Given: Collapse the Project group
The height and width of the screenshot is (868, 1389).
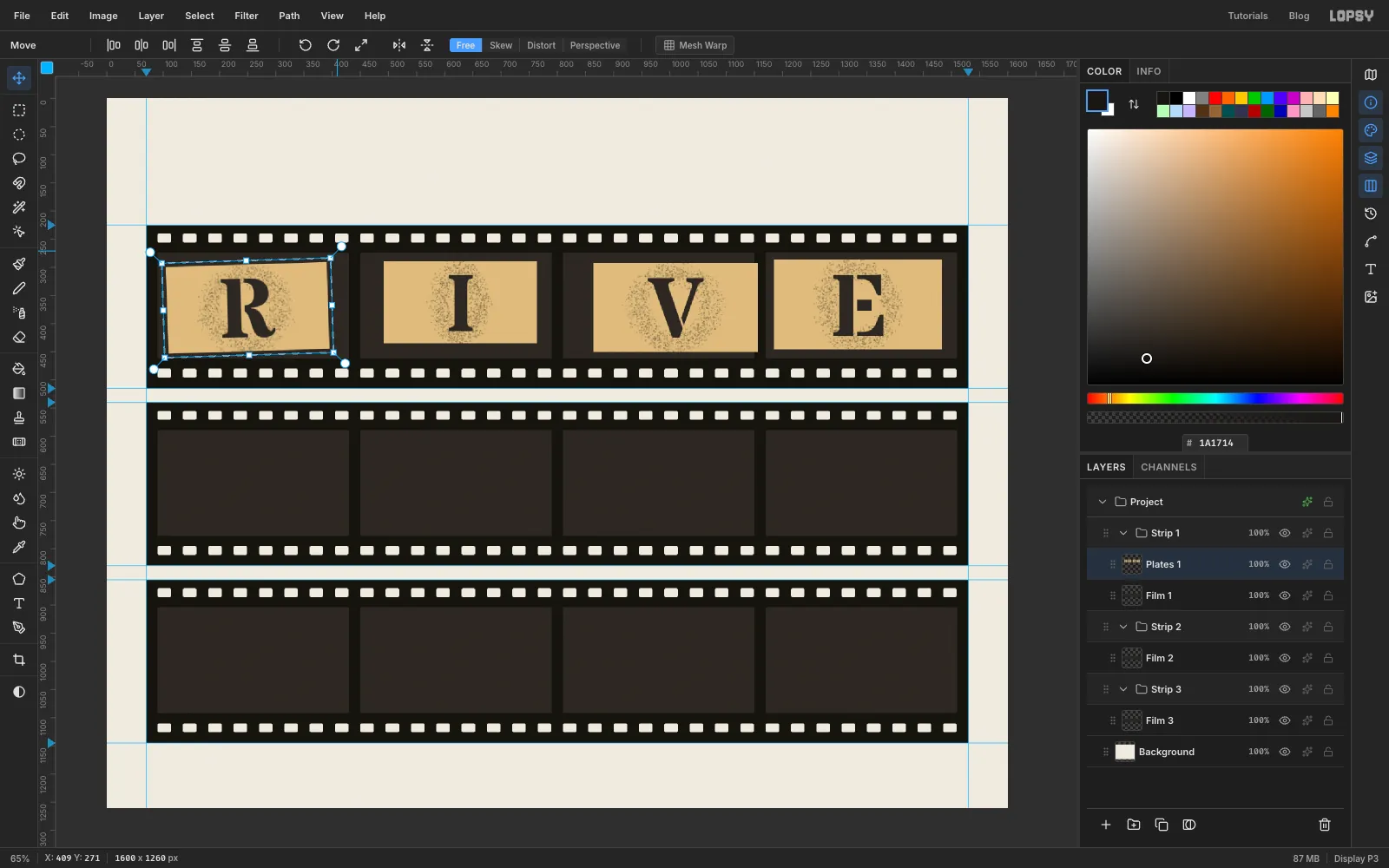Looking at the screenshot, I should click(1103, 502).
